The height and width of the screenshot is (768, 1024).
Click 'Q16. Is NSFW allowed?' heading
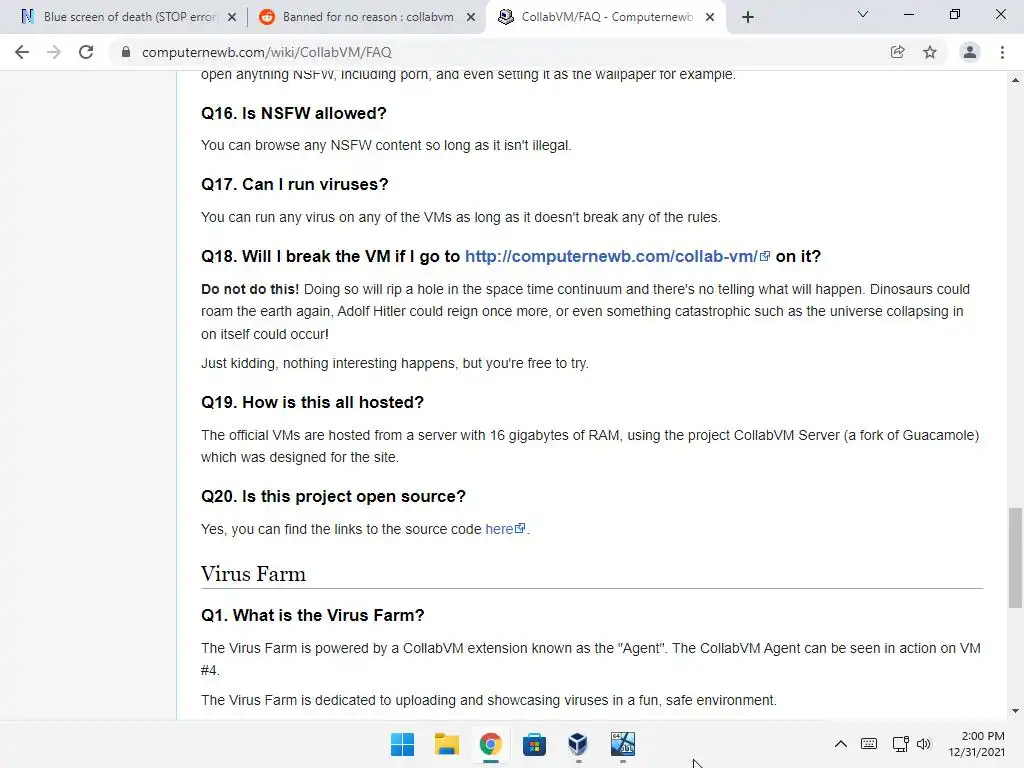pyautogui.click(x=294, y=113)
